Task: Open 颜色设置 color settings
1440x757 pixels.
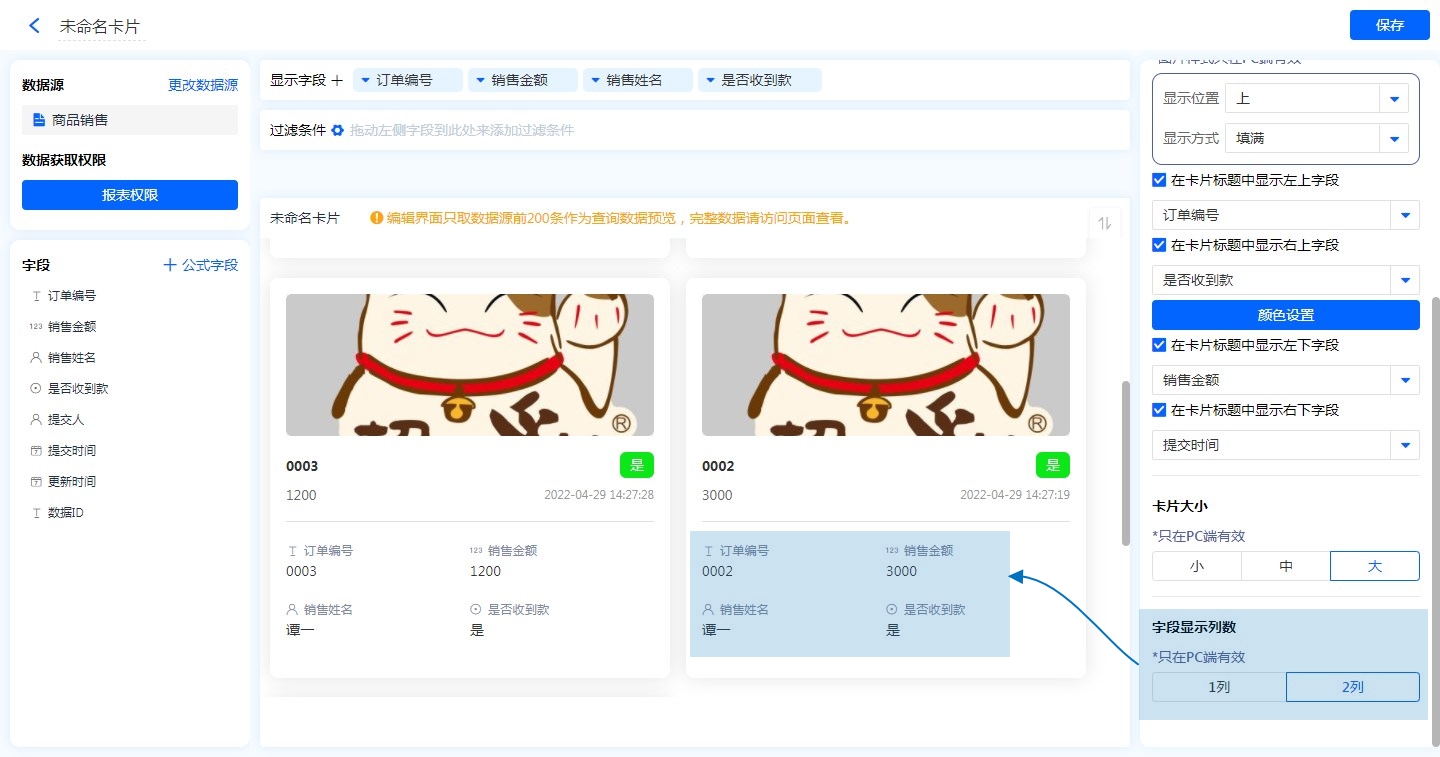Action: pos(1285,315)
